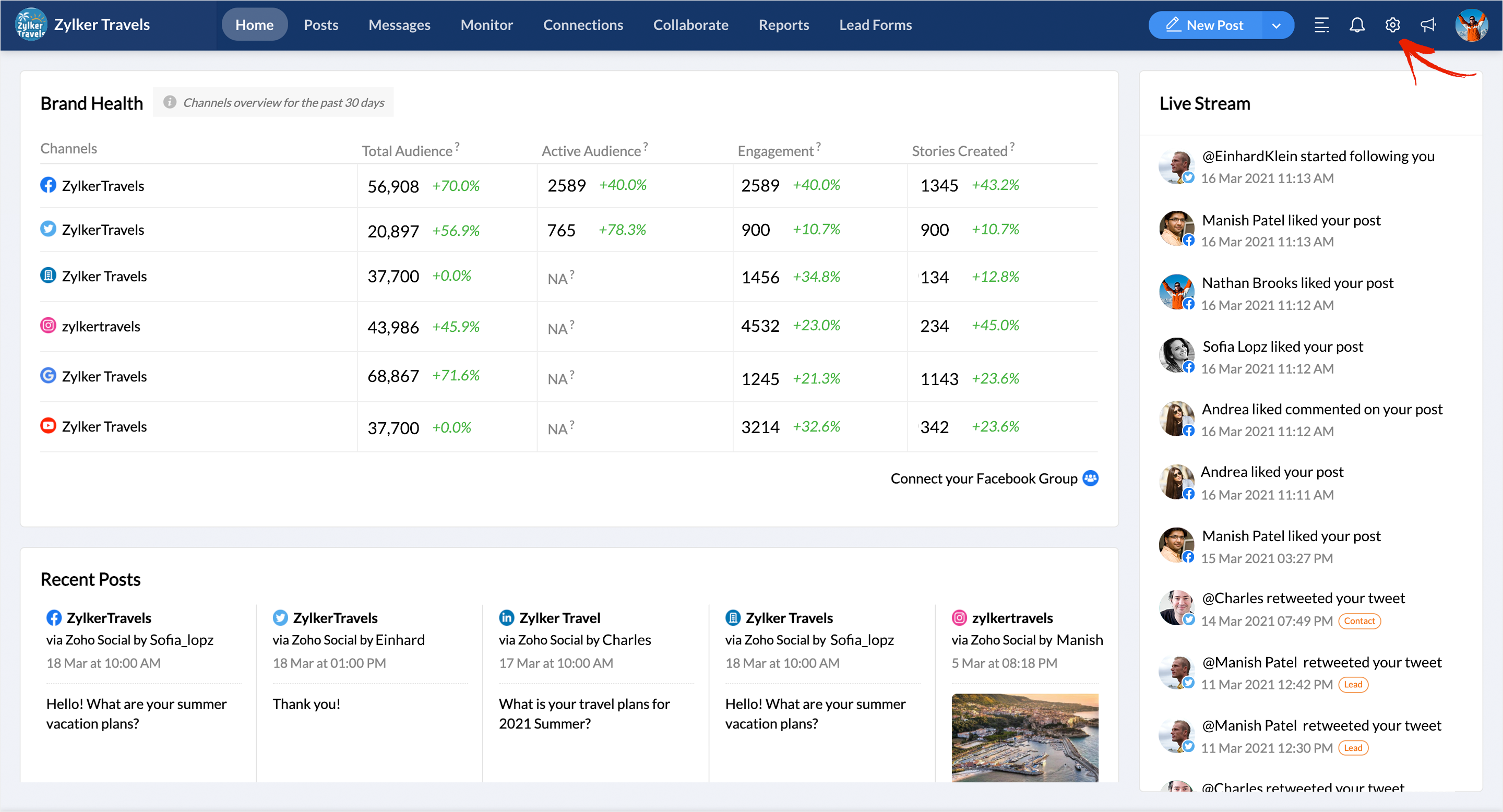
Task: Open the lines menu icon in header
Action: tap(1321, 25)
